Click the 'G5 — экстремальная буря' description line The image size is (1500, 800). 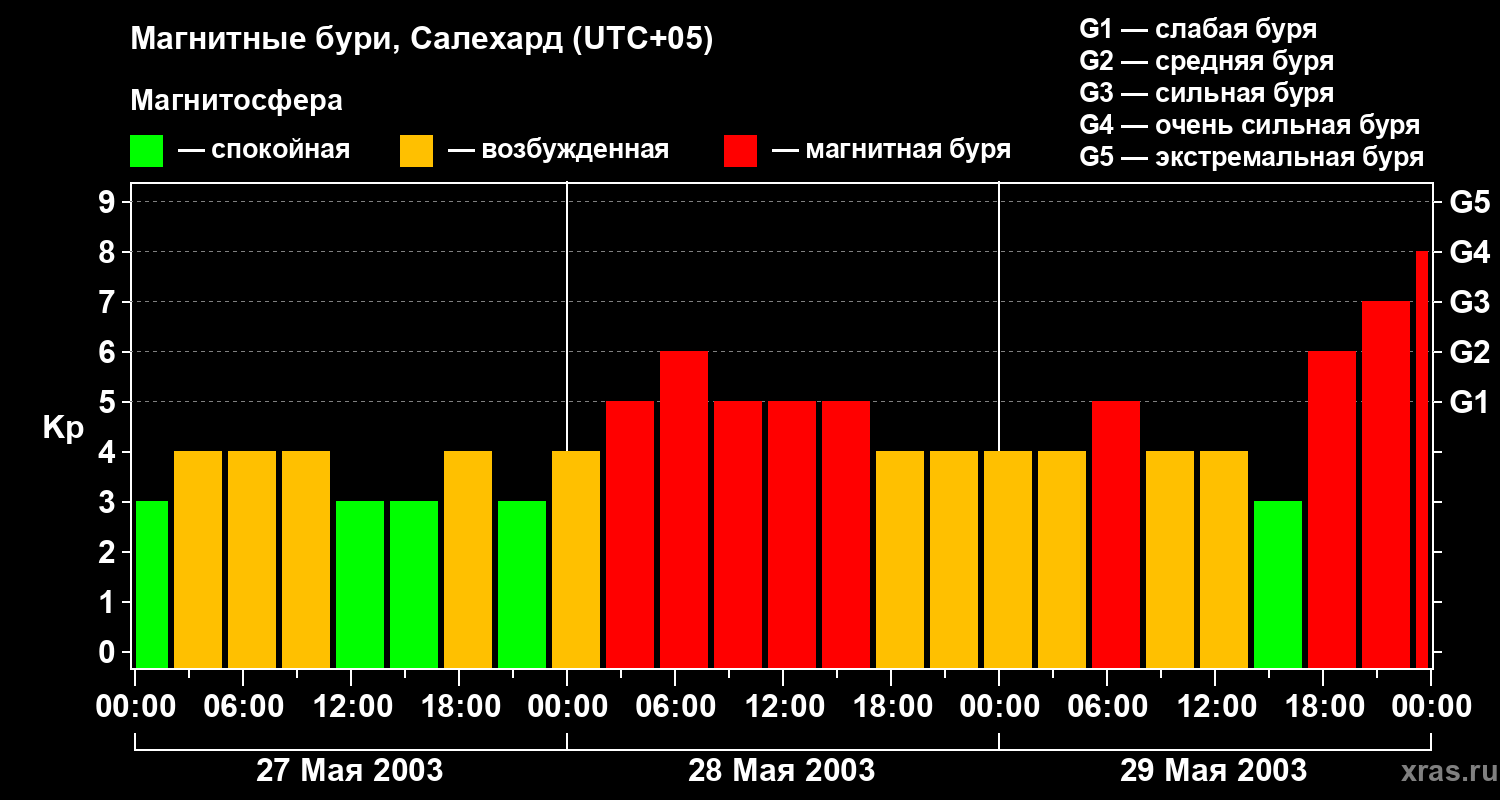pyautogui.click(x=1252, y=158)
